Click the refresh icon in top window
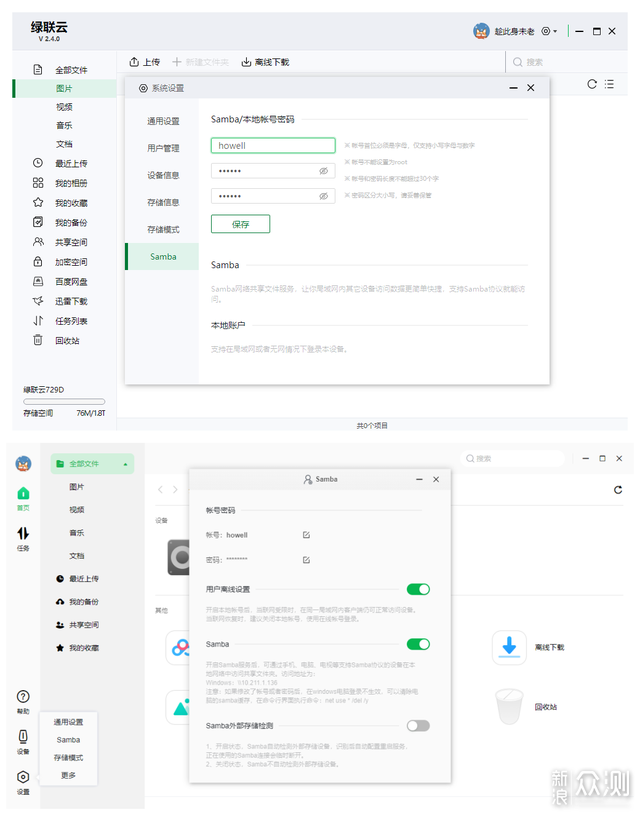This screenshot has height=815, width=640. (x=592, y=84)
